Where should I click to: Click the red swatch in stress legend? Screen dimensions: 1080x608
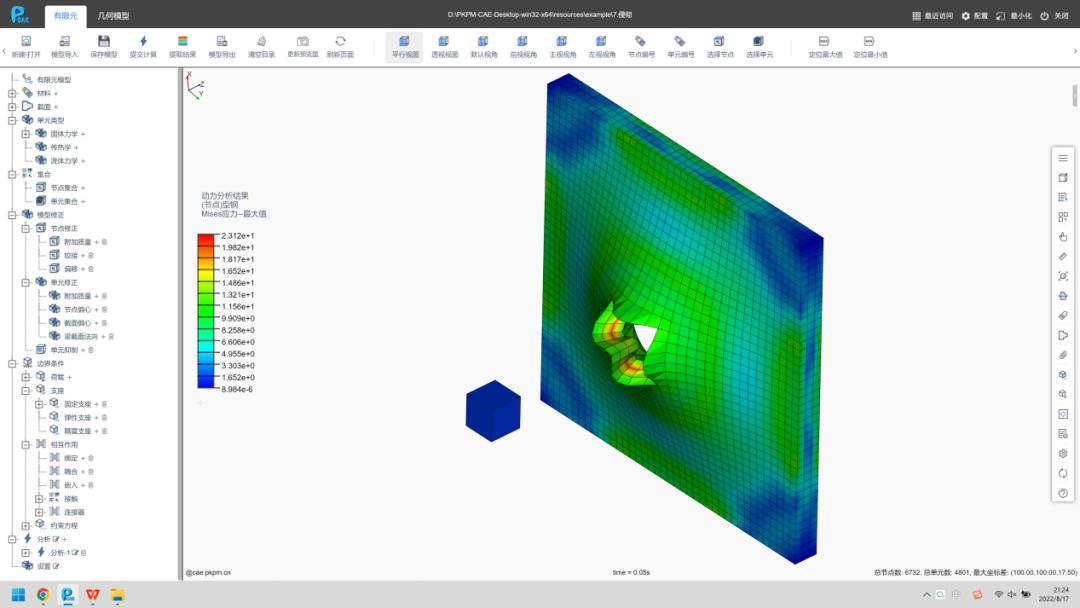coord(206,237)
